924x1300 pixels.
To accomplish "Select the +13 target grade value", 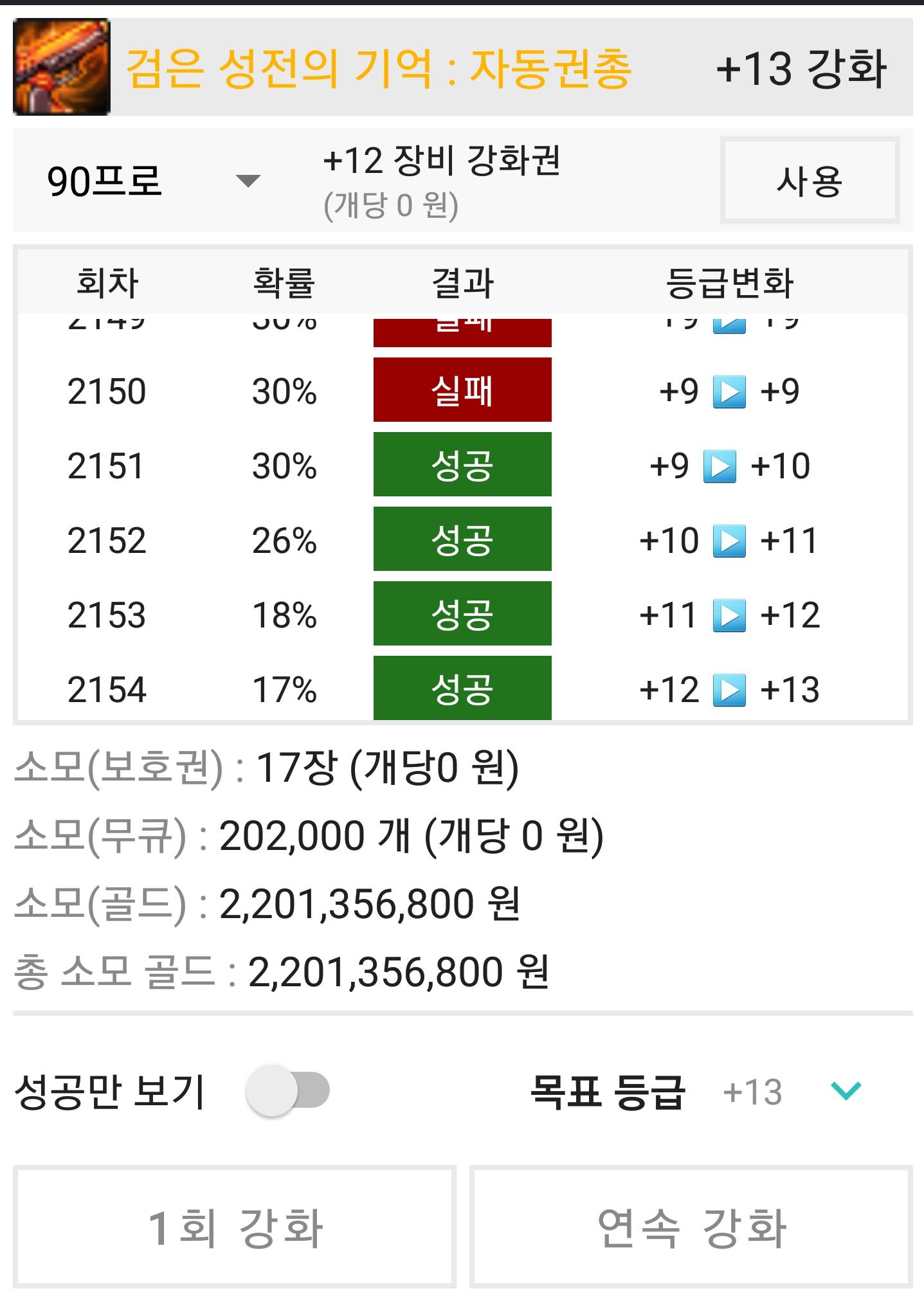I will [752, 1092].
